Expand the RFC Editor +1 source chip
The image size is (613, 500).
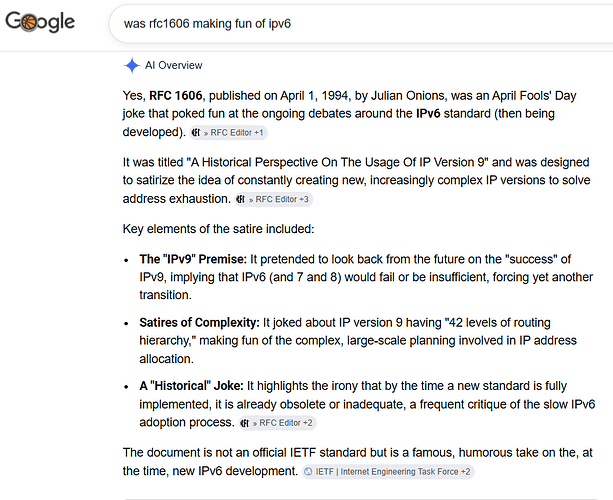pos(228,133)
